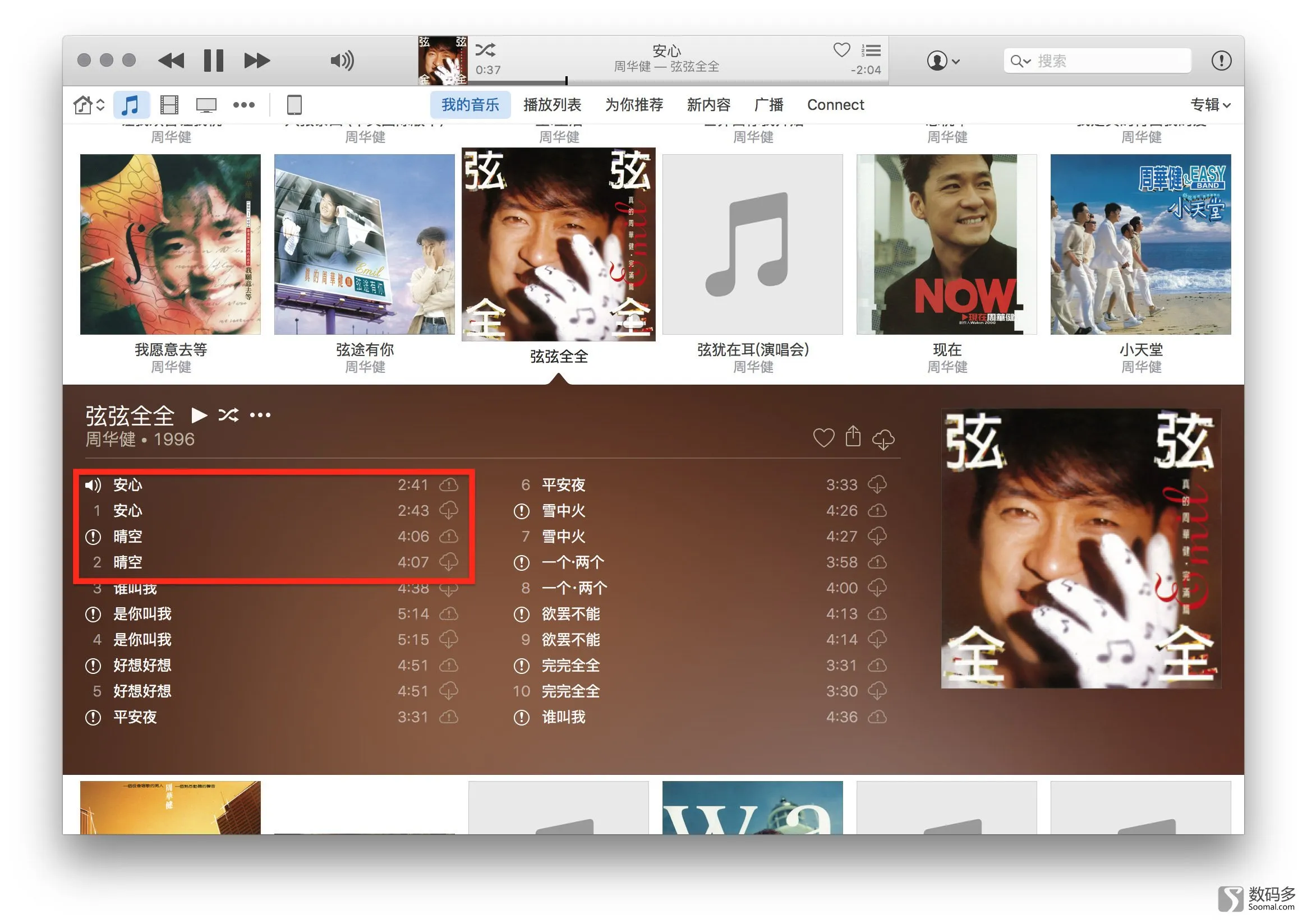Download track 4 是你叫我 5:15
Viewport: 1307px width, 924px height.
coord(449,640)
